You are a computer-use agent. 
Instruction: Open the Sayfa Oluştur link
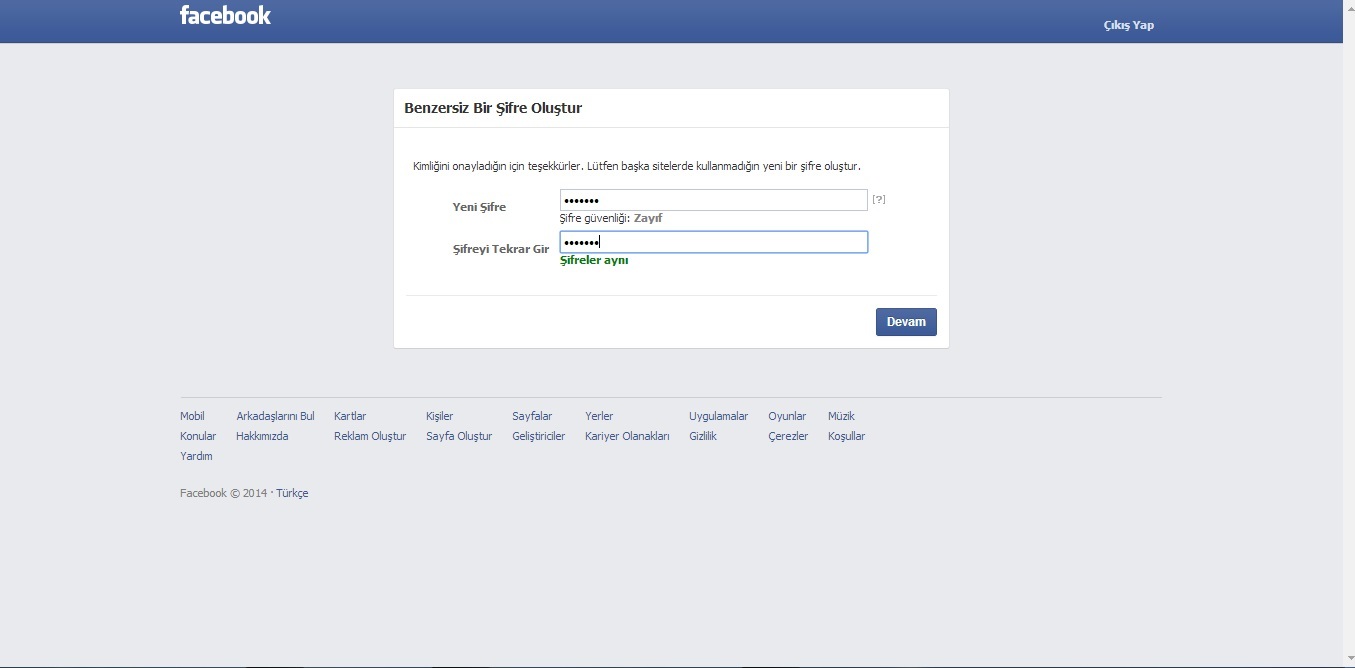pyautogui.click(x=459, y=436)
